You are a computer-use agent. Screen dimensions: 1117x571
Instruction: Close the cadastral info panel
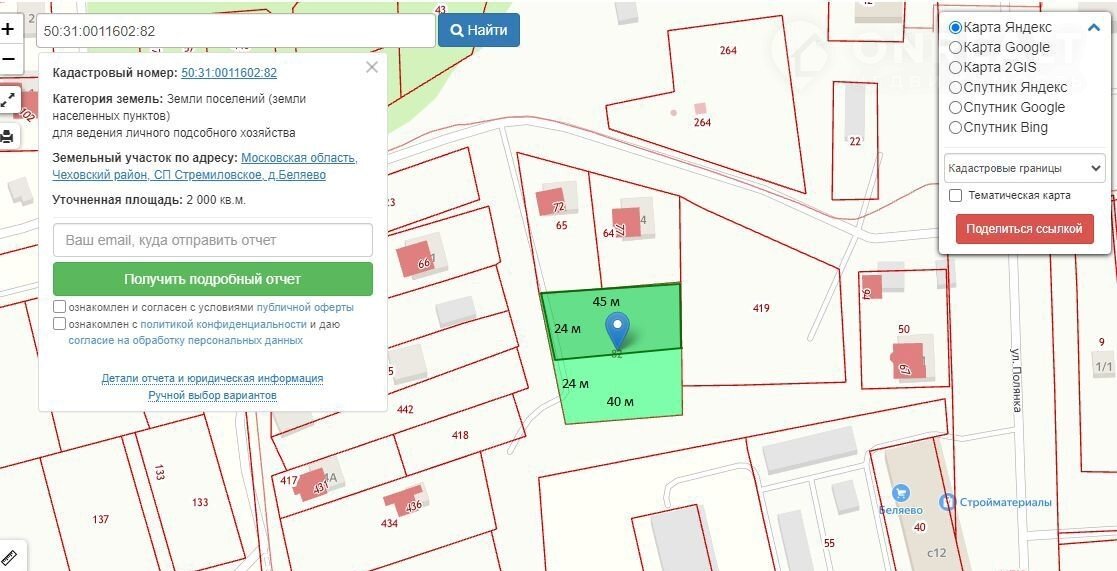click(372, 68)
